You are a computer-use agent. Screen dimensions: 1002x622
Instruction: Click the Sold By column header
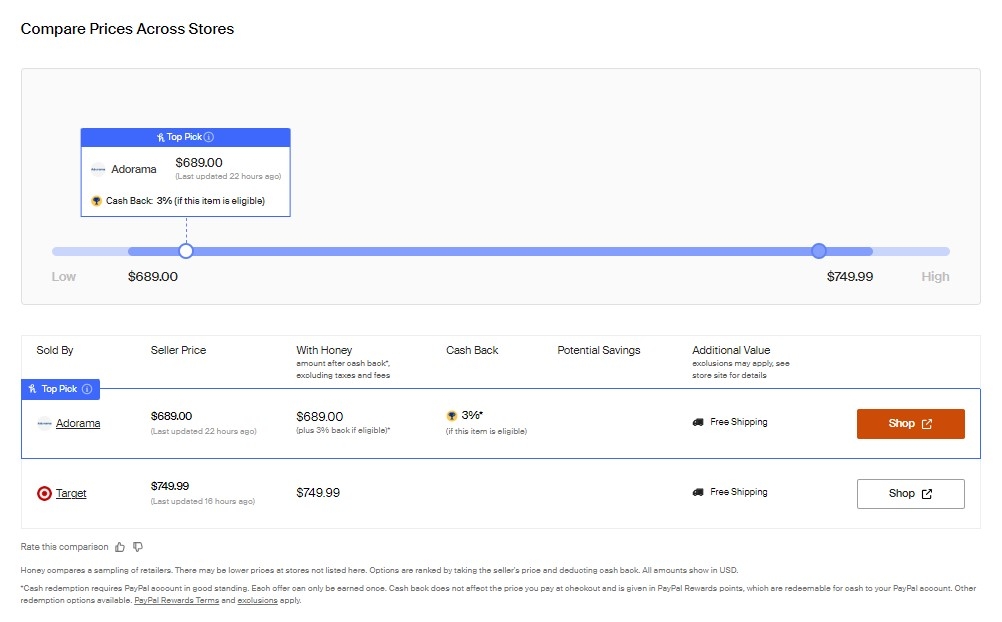(x=55, y=350)
